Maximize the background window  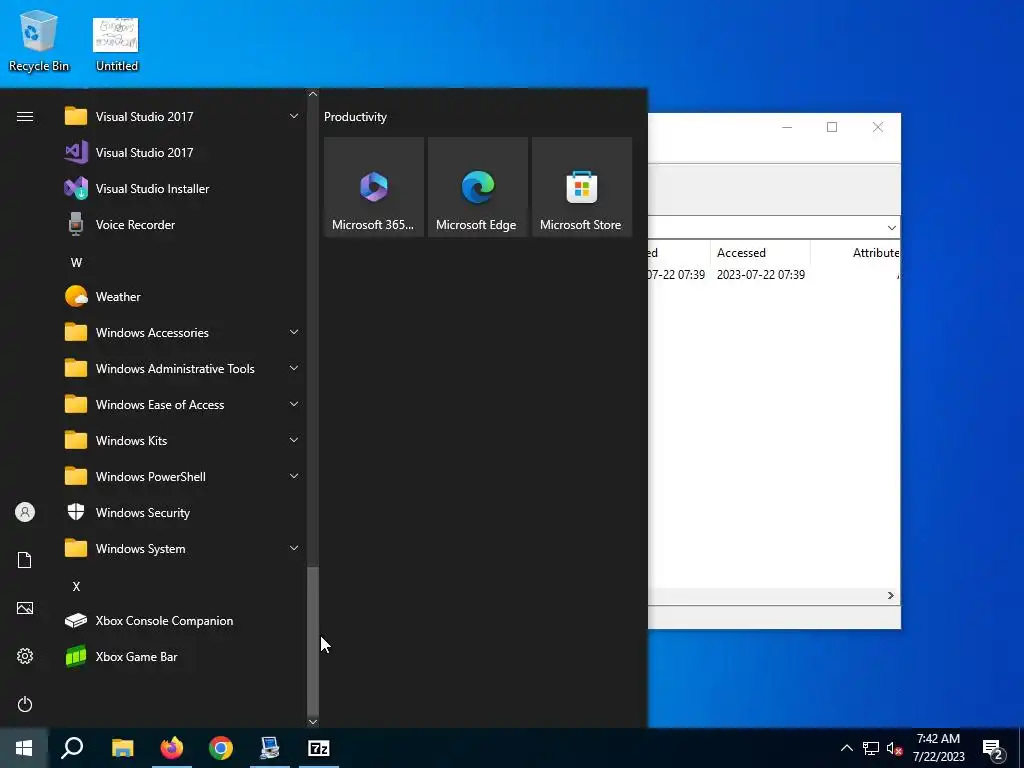click(x=832, y=127)
